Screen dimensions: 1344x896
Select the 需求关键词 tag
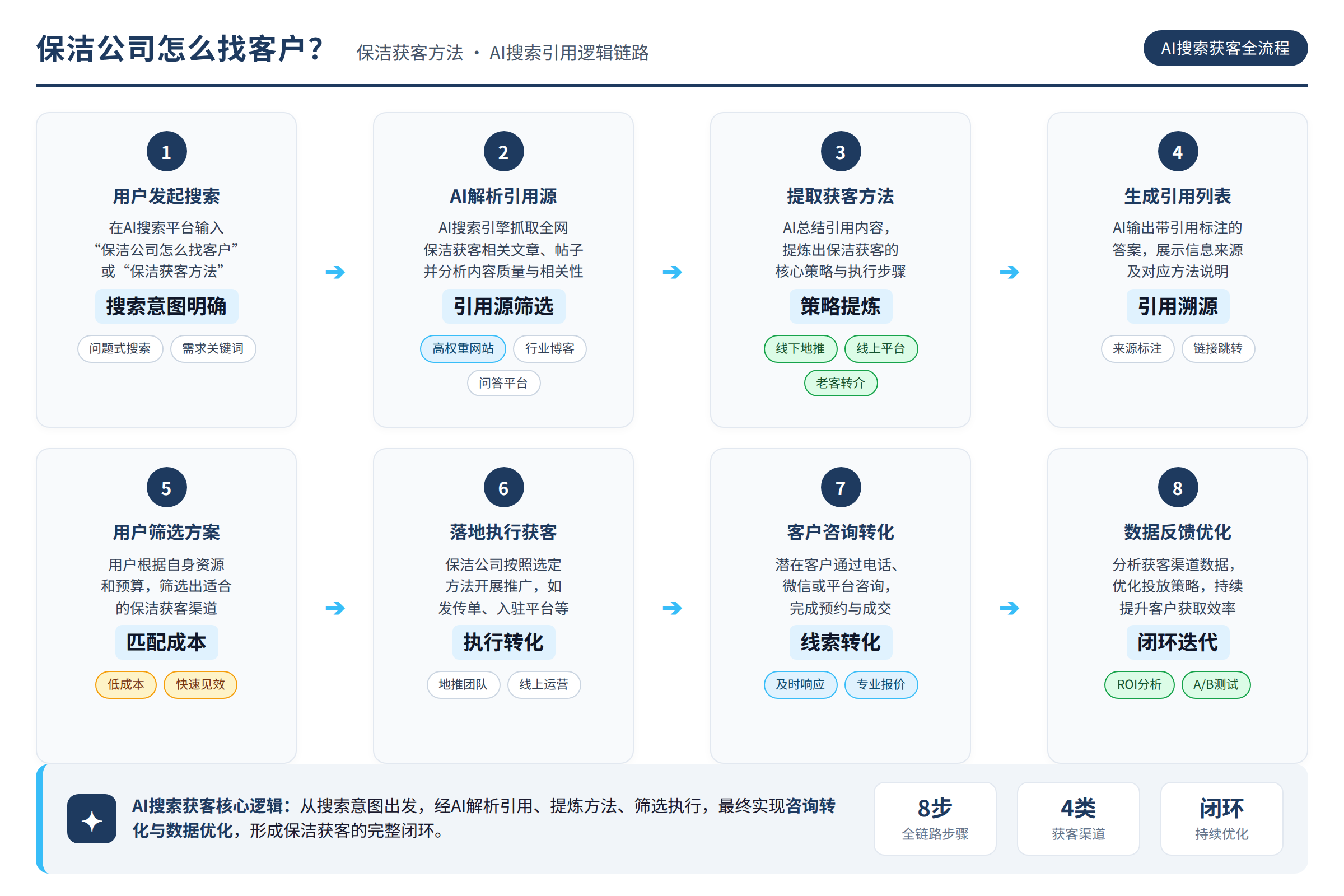(213, 348)
